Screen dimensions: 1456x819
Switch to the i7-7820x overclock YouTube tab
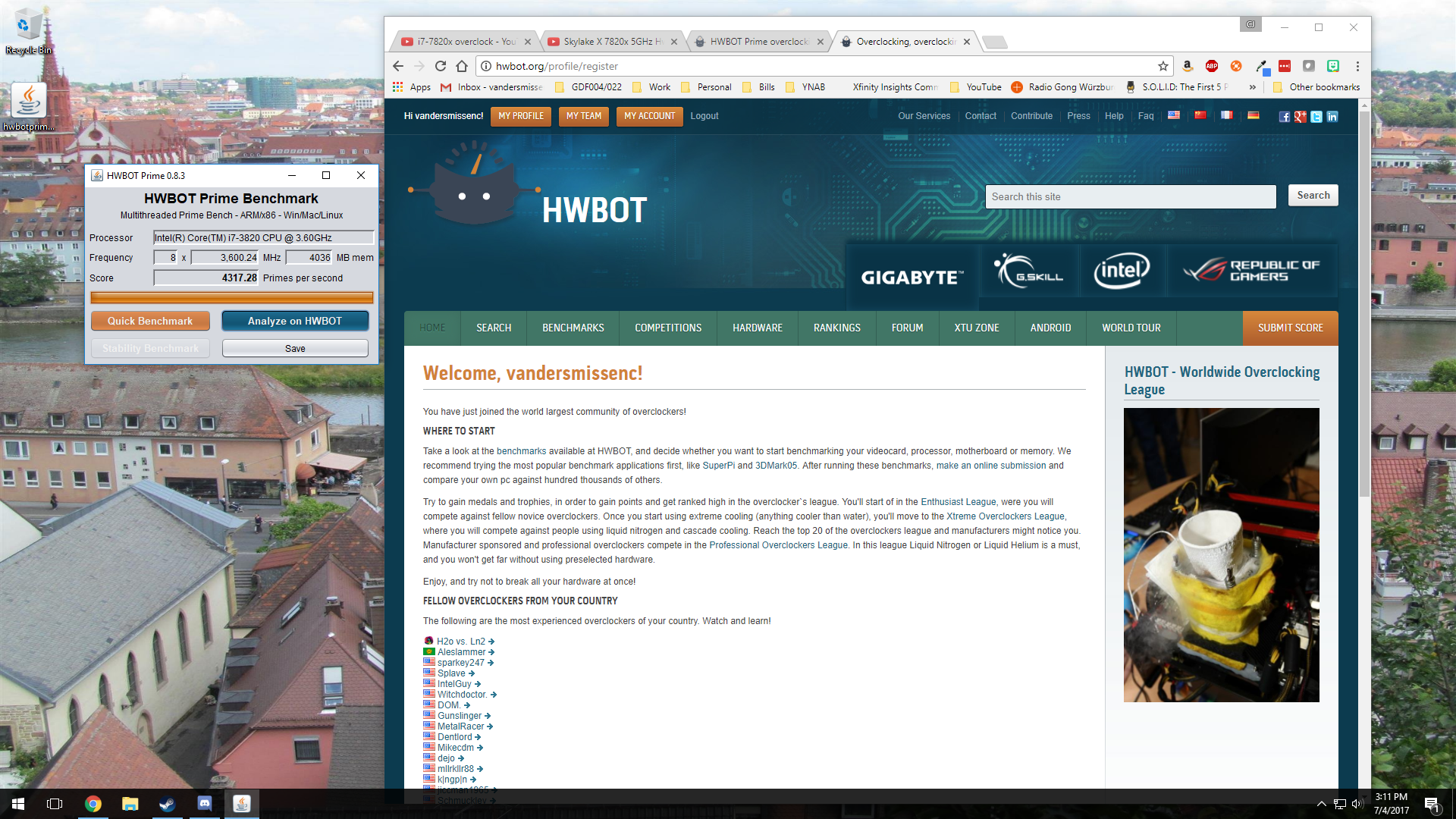[466, 42]
